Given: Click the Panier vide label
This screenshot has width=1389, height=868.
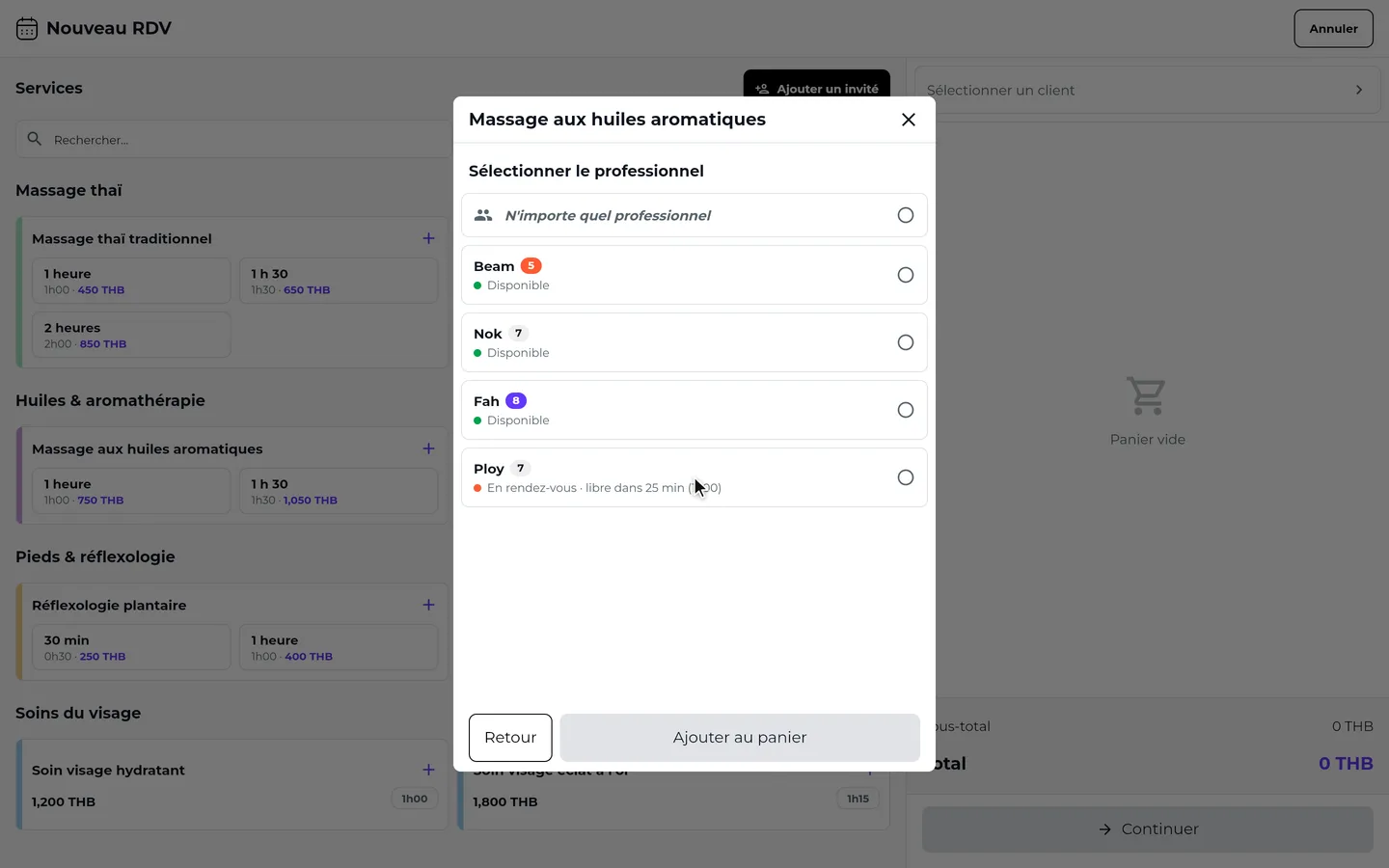Looking at the screenshot, I should (1147, 440).
